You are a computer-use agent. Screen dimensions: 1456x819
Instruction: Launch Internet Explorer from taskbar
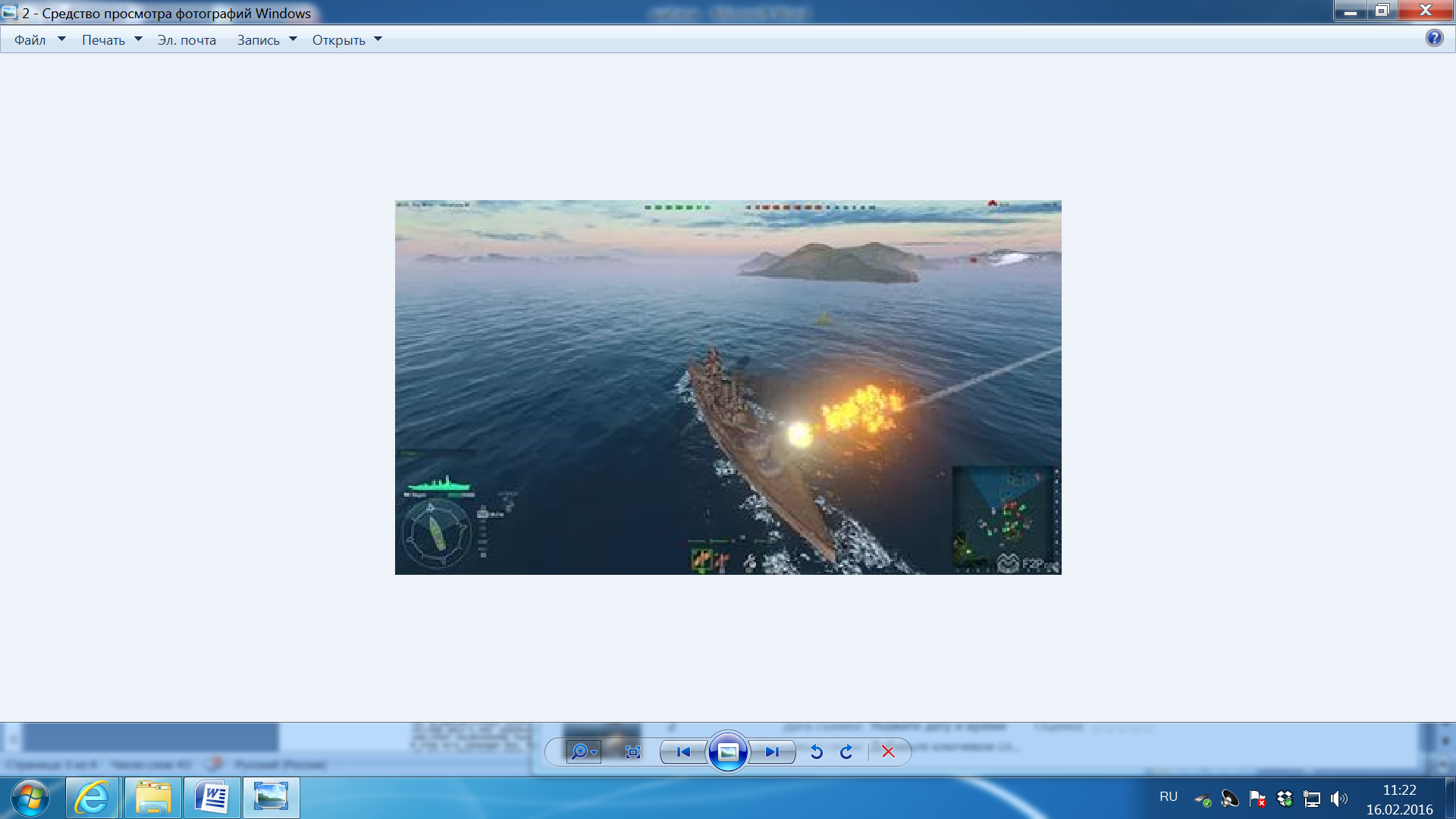click(x=93, y=798)
